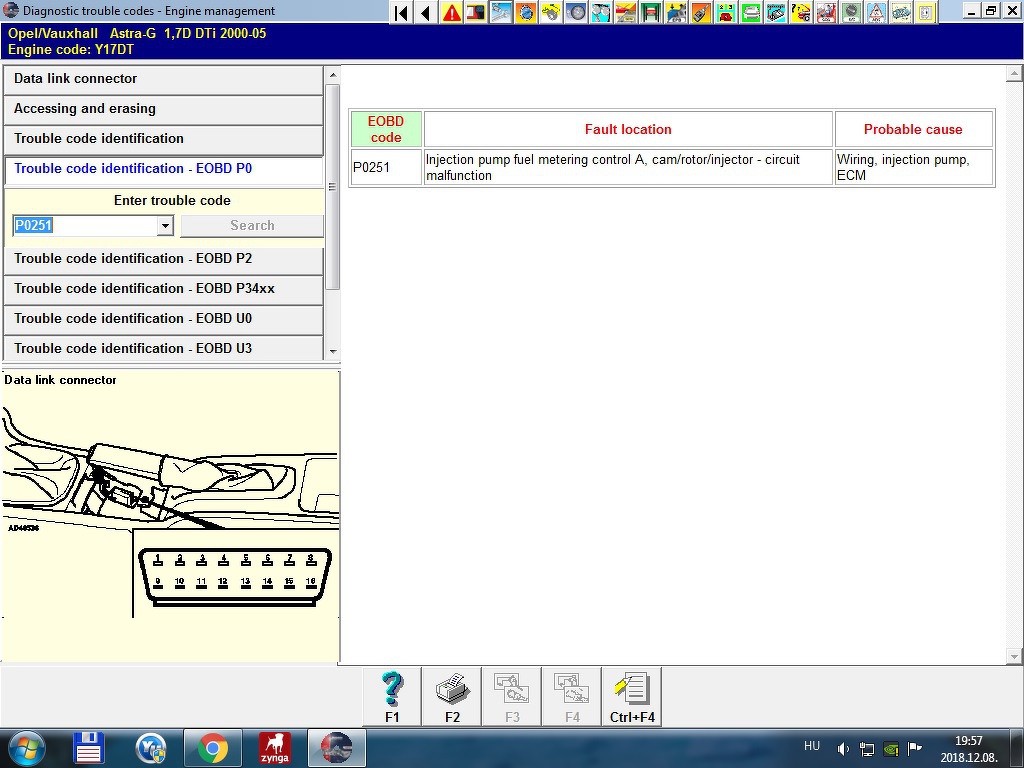Open timing belt pulley icon

click(x=551, y=12)
